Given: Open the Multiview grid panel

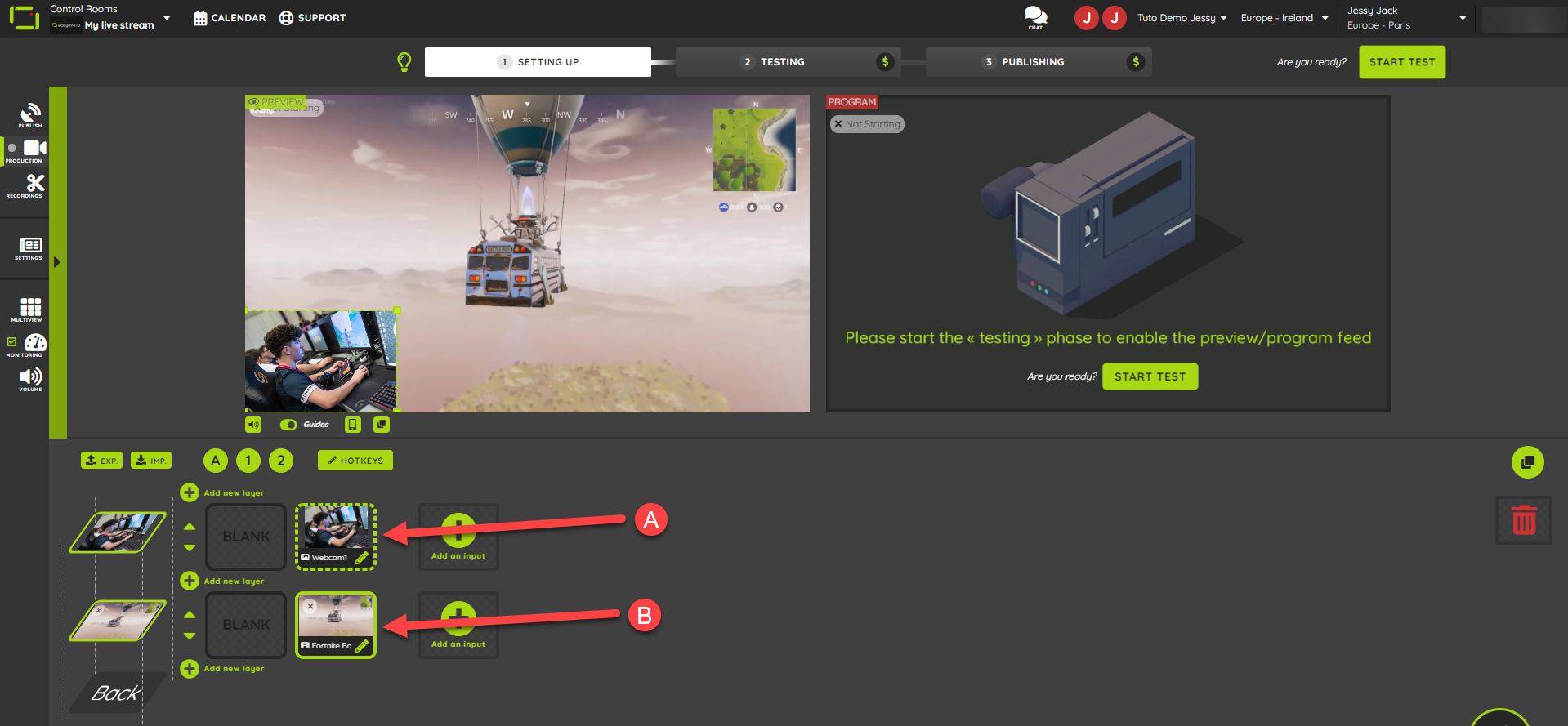Looking at the screenshot, I should (x=29, y=310).
